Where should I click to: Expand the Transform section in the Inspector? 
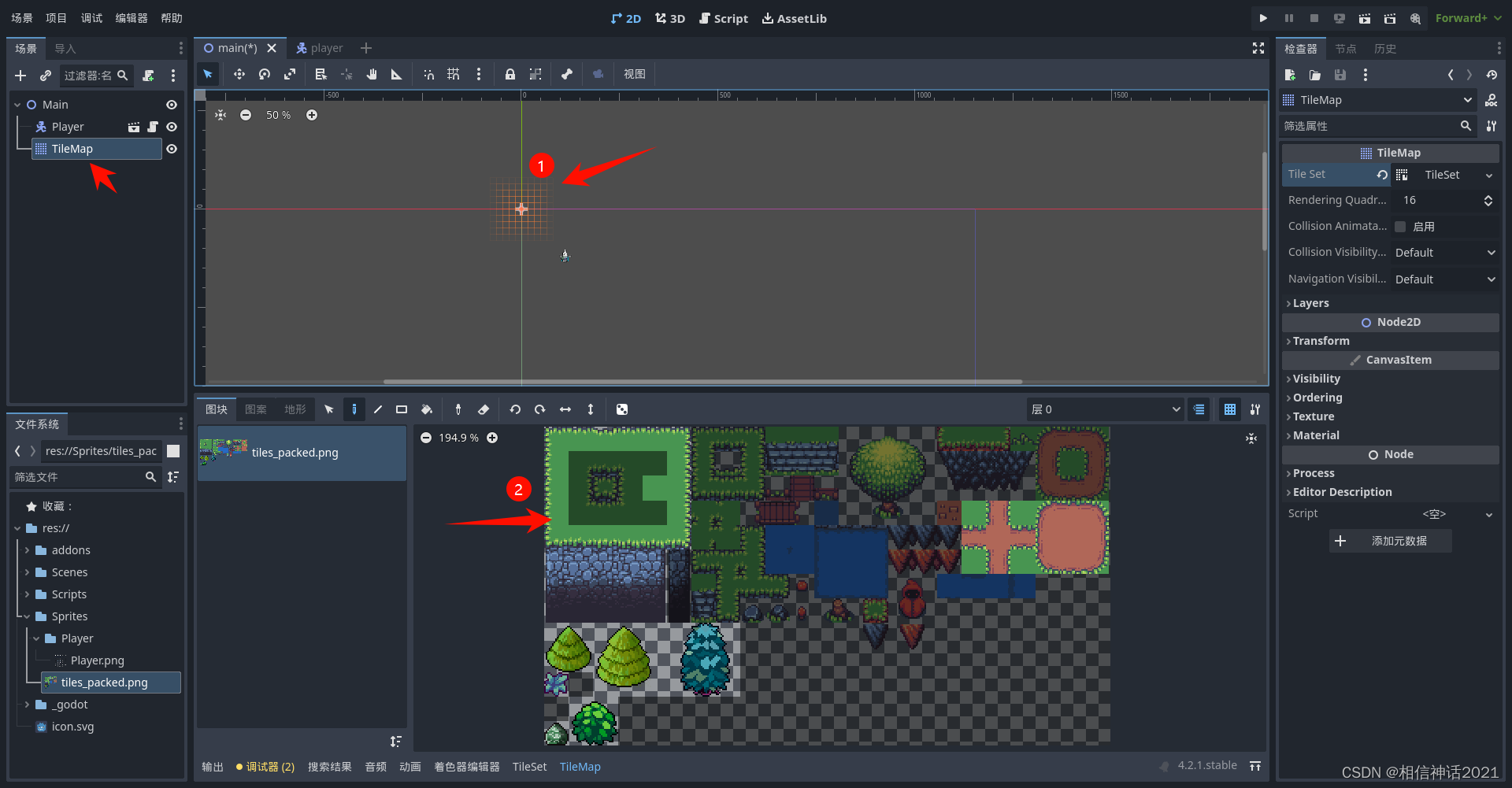coord(1321,341)
